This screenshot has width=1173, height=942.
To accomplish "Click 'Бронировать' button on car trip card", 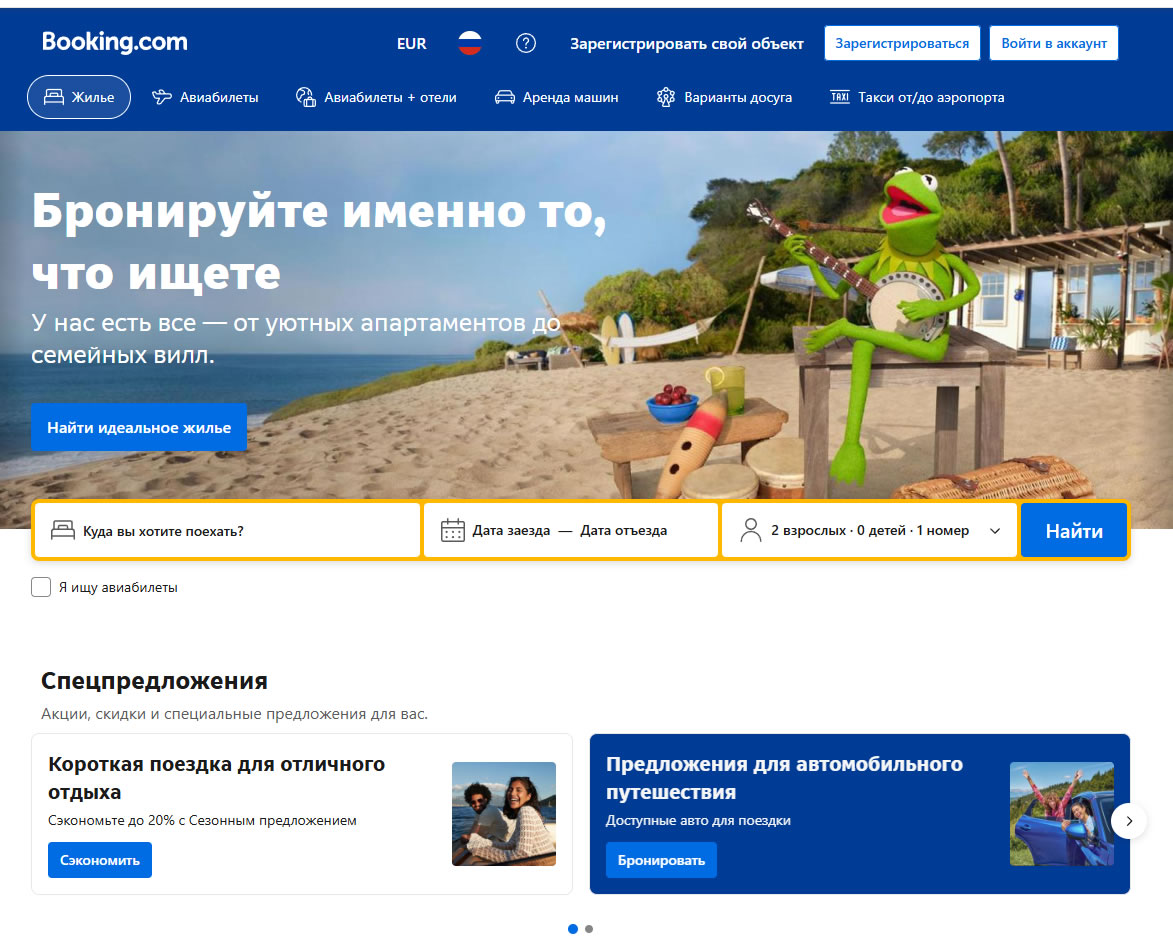I will tap(661, 860).
